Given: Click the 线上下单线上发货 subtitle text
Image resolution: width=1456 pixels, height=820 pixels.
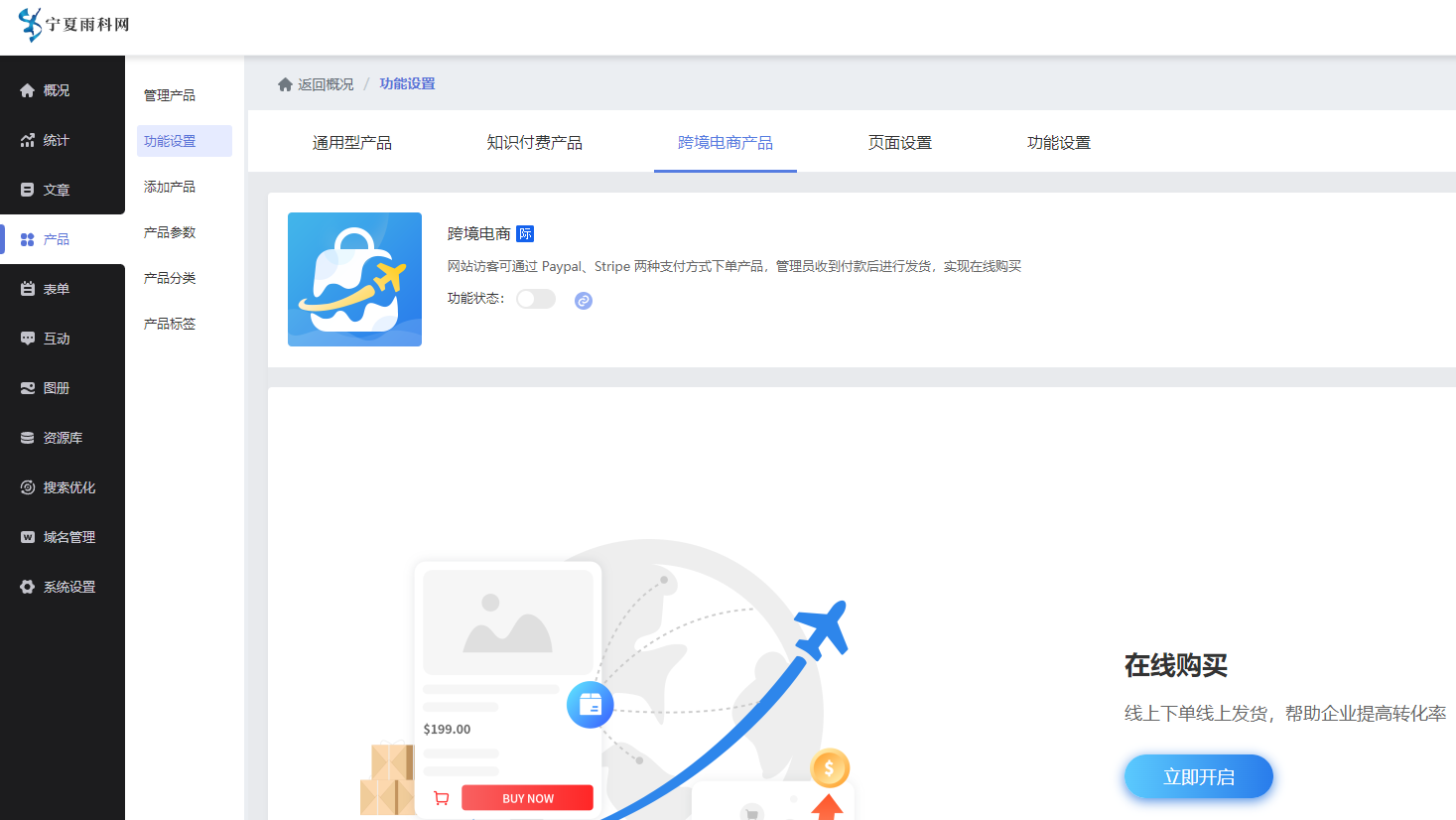Looking at the screenshot, I should [1285, 713].
